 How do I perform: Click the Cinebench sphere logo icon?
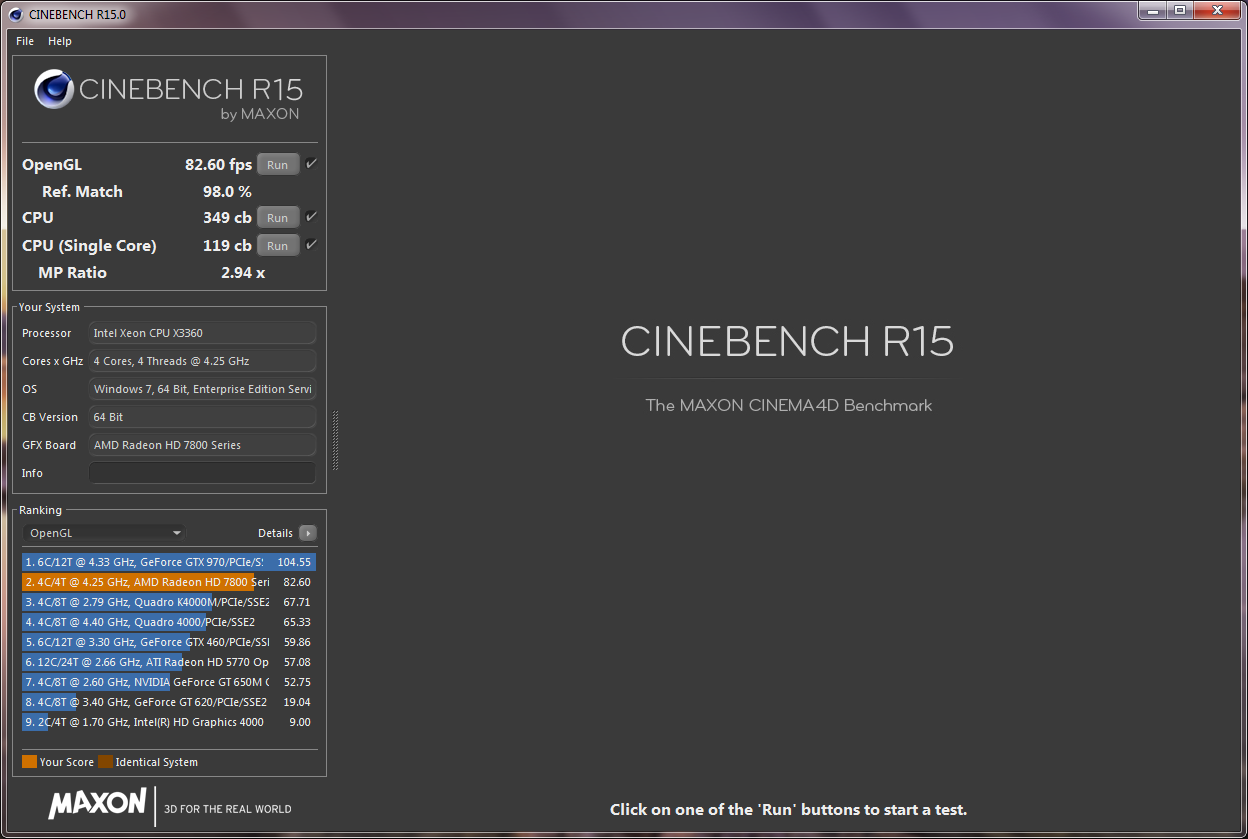[x=54, y=89]
